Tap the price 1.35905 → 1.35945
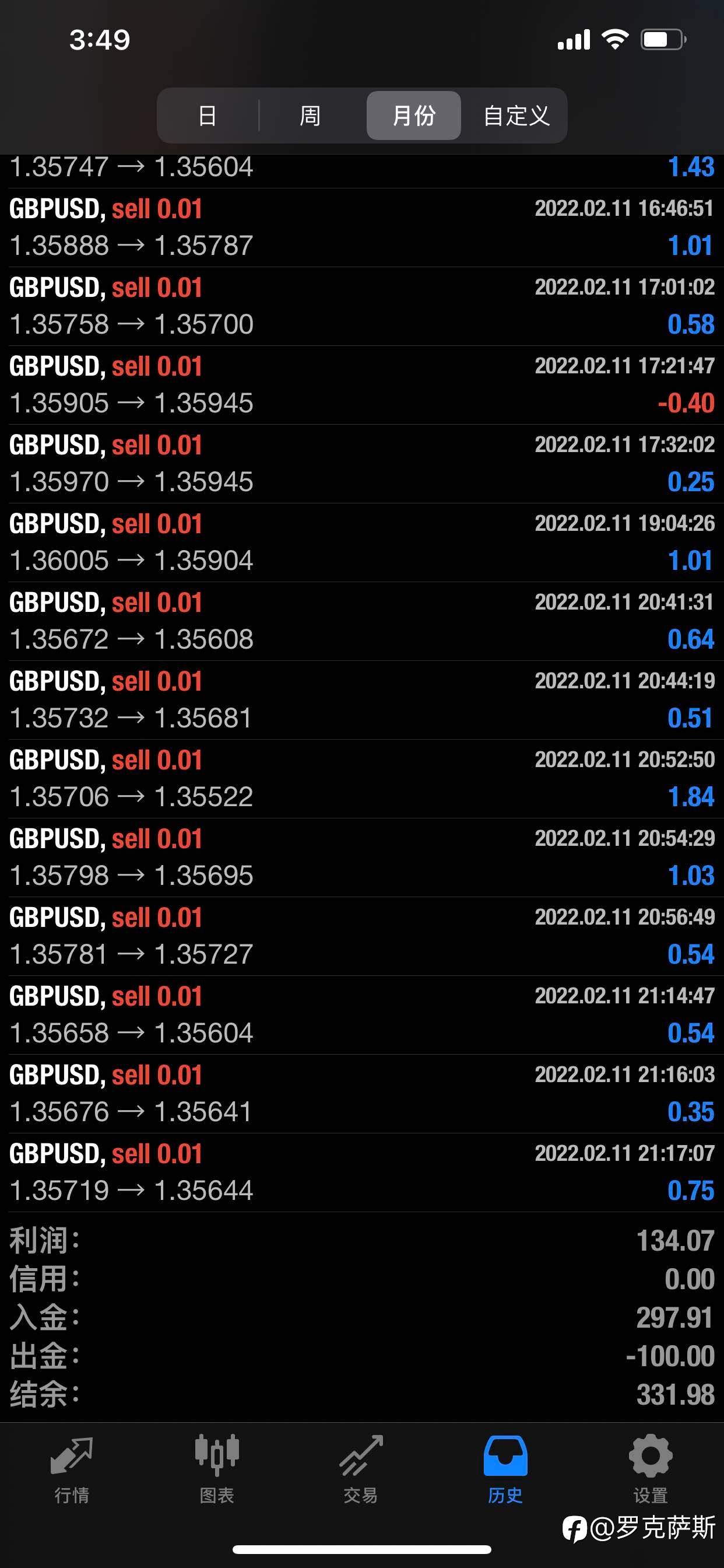Viewport: 724px width, 1568px height. click(x=131, y=403)
